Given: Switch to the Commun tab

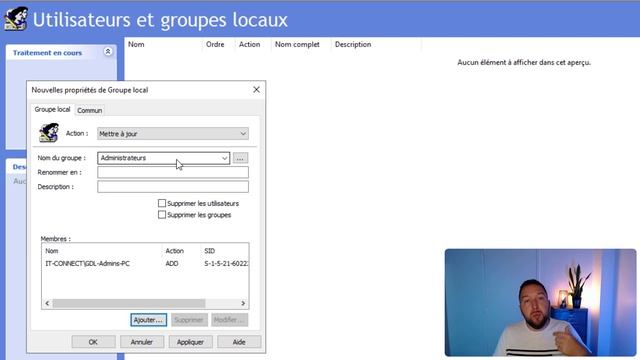Looking at the screenshot, I should [89, 110].
